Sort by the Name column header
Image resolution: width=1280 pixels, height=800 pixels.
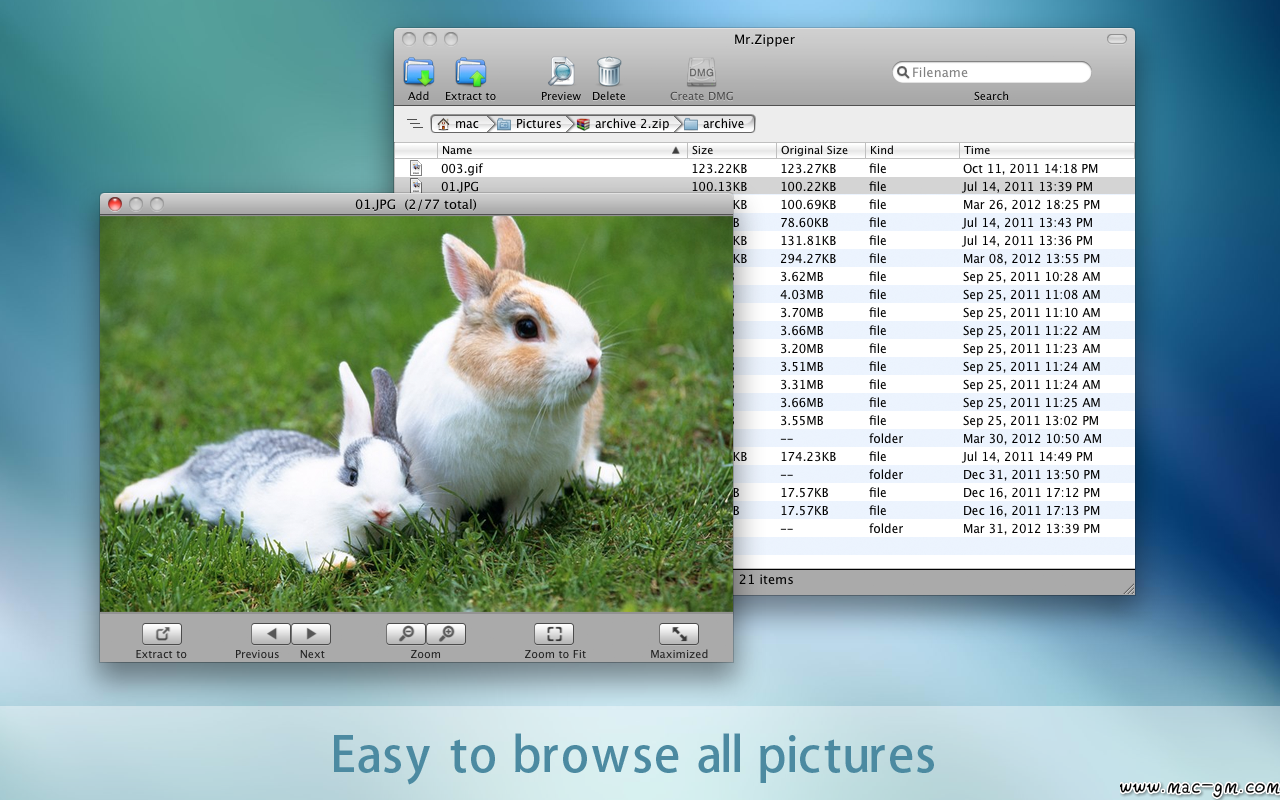pos(562,150)
